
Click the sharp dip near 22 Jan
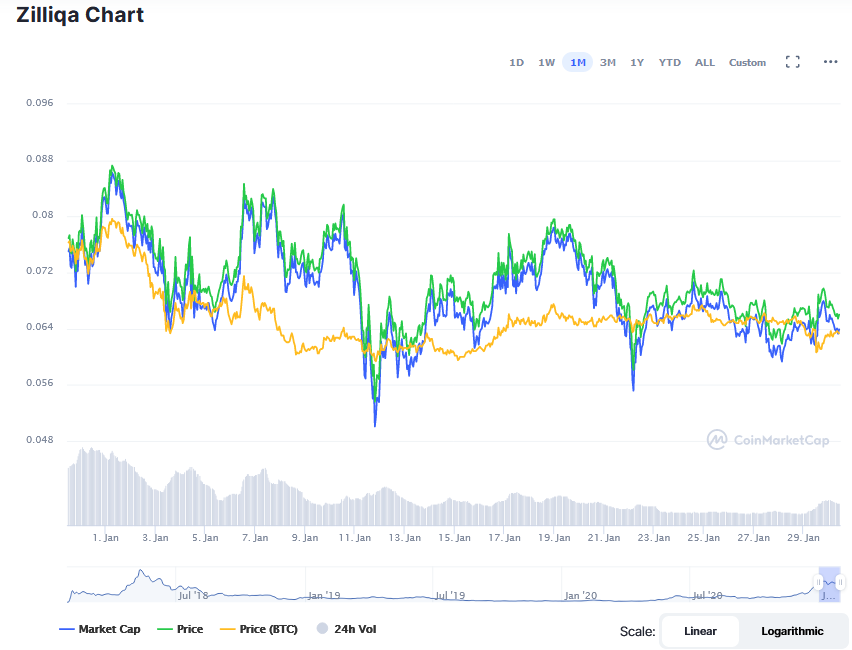[x=633, y=388]
